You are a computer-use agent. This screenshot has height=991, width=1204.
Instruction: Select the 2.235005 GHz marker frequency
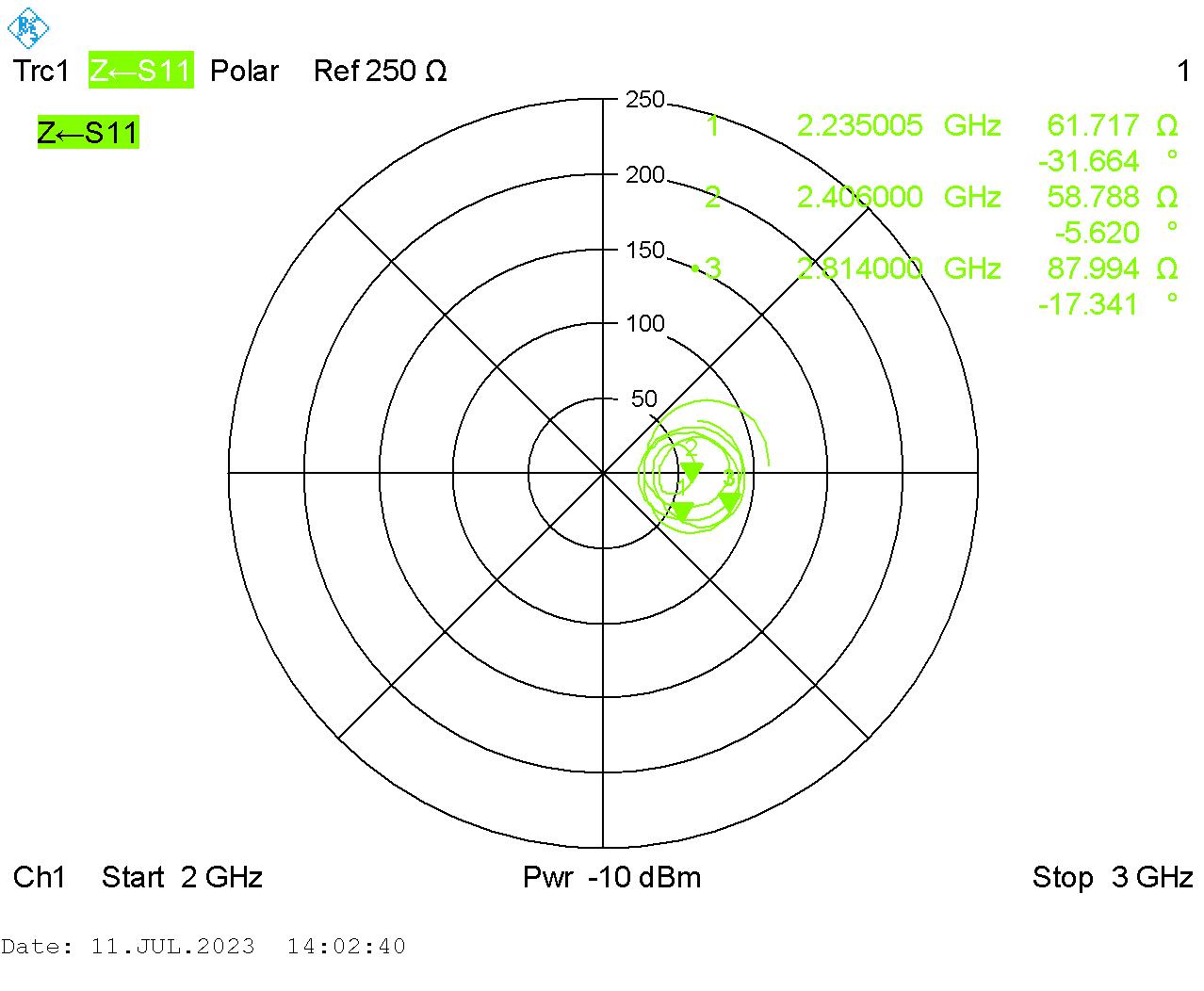[x=899, y=125]
